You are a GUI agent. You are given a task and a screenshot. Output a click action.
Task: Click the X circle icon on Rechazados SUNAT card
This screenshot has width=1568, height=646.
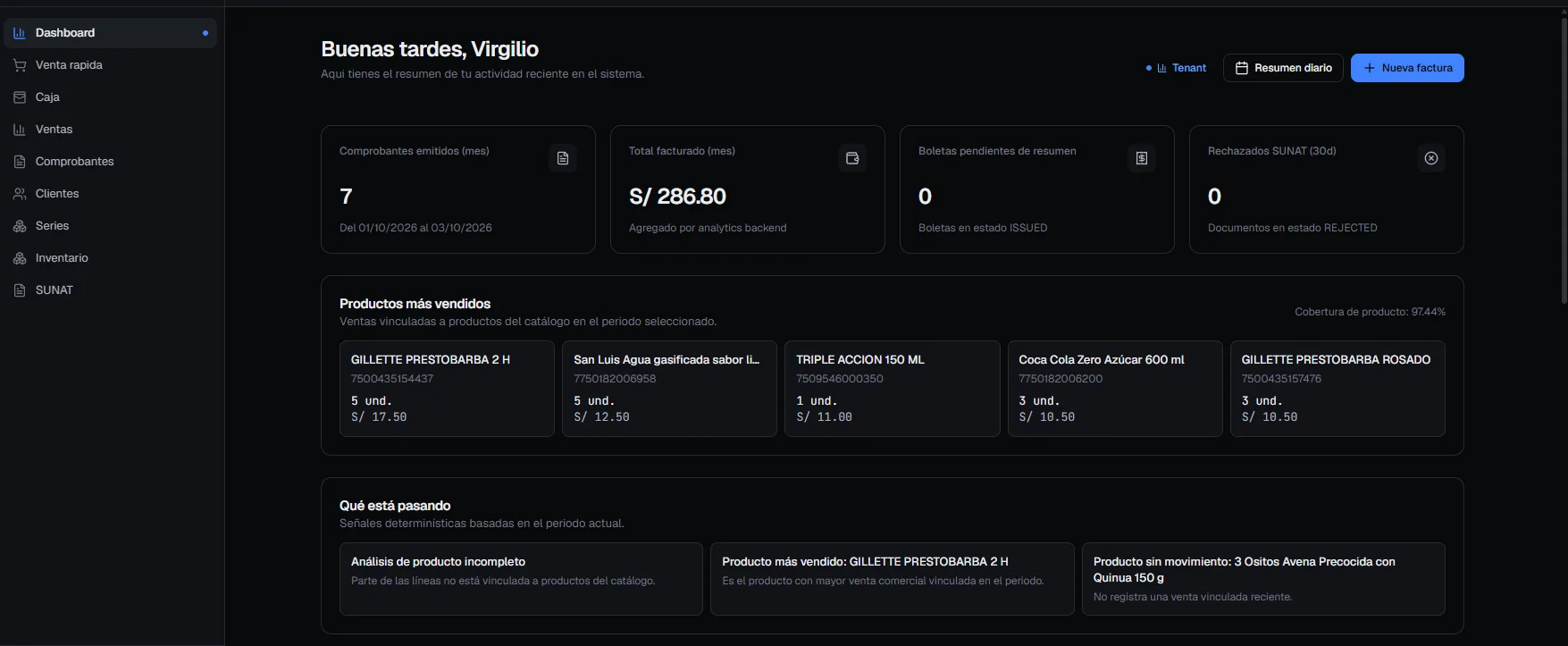click(1431, 158)
